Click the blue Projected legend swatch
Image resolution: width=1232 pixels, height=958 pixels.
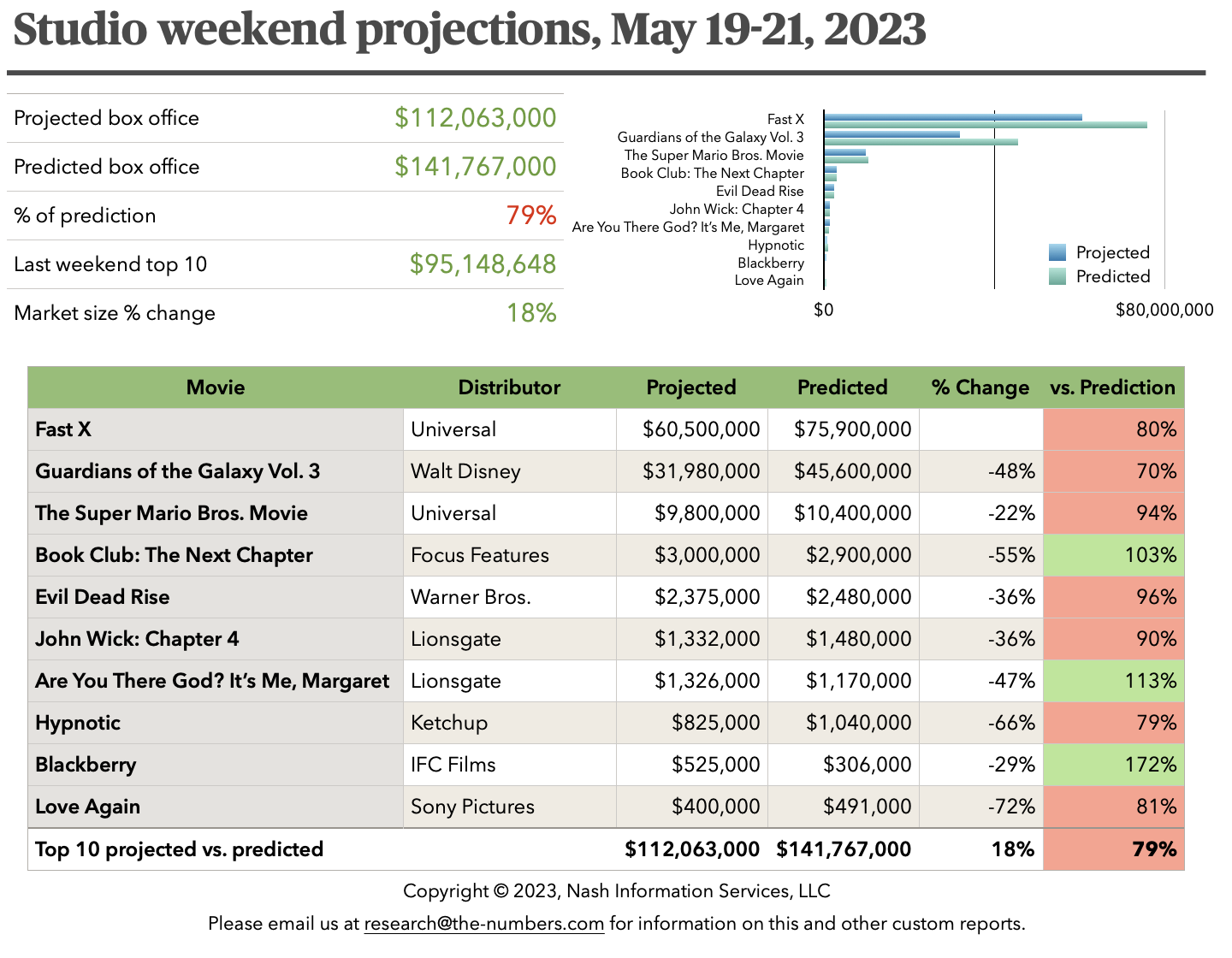click(x=1057, y=252)
